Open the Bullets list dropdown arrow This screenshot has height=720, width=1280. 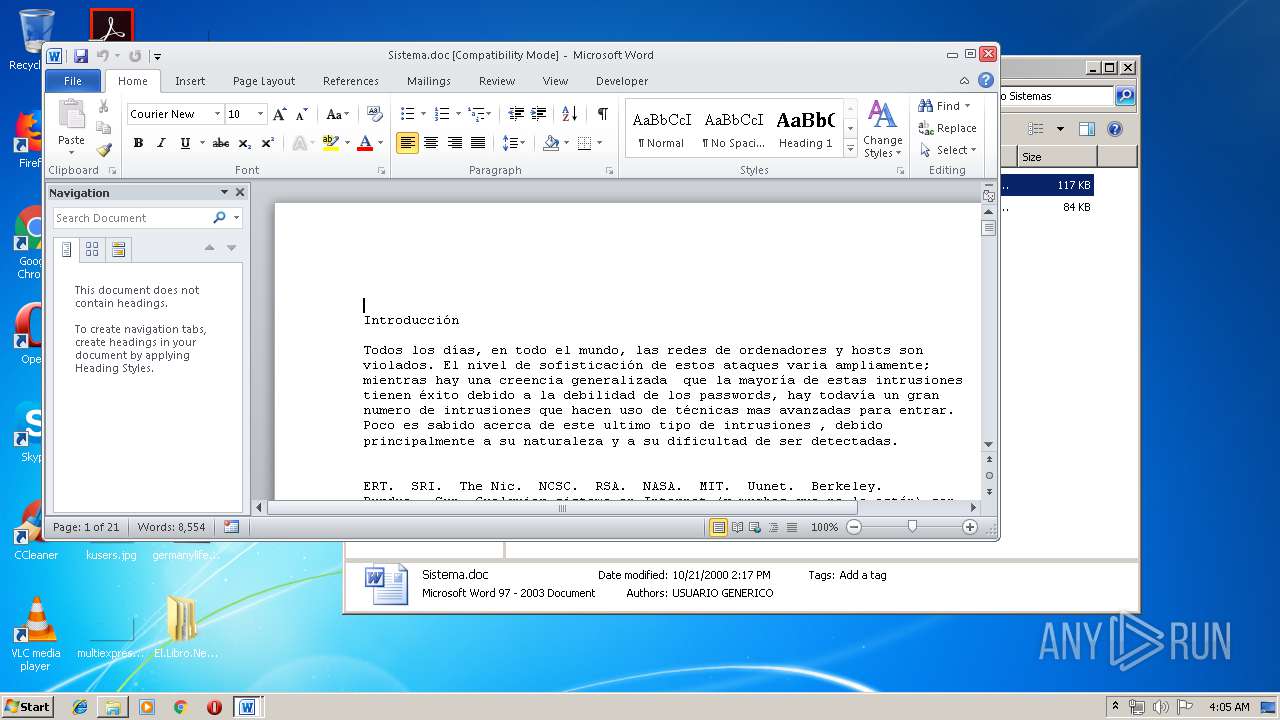[423, 114]
